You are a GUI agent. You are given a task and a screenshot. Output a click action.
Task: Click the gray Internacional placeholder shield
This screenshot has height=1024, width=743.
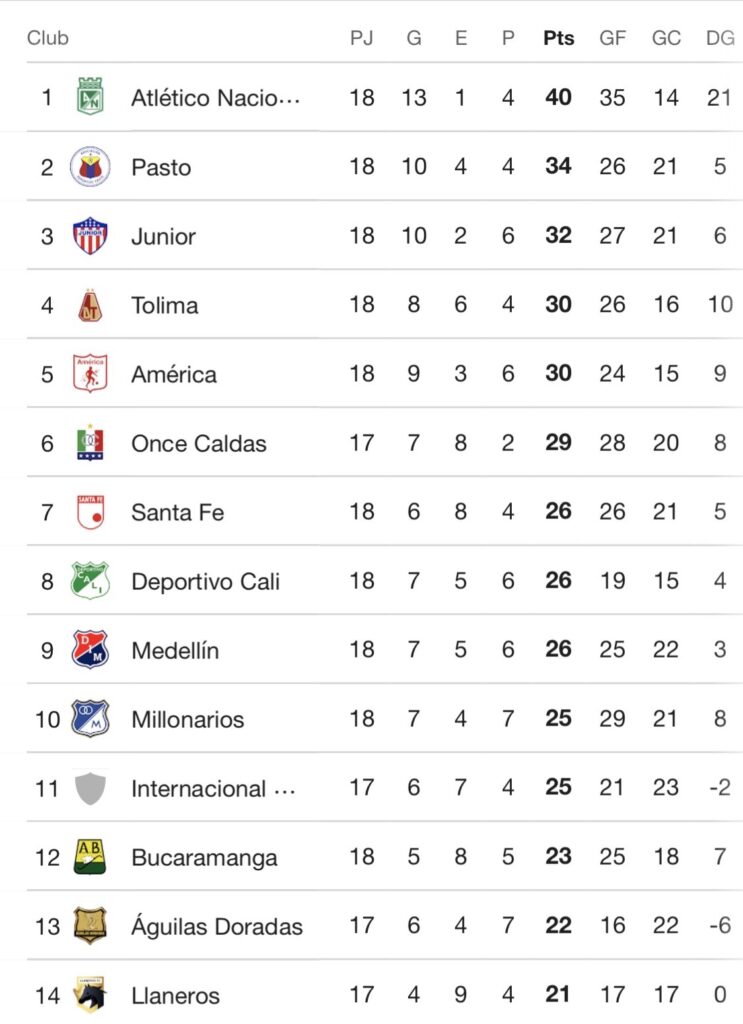click(x=90, y=788)
